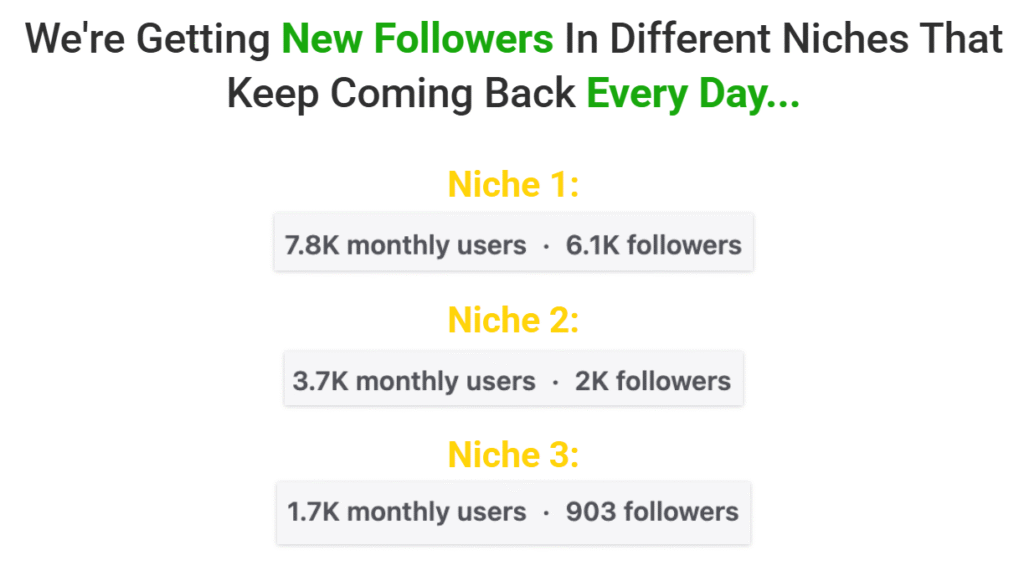Click the "Keep Coming Back" text

pyautogui.click(x=401, y=94)
